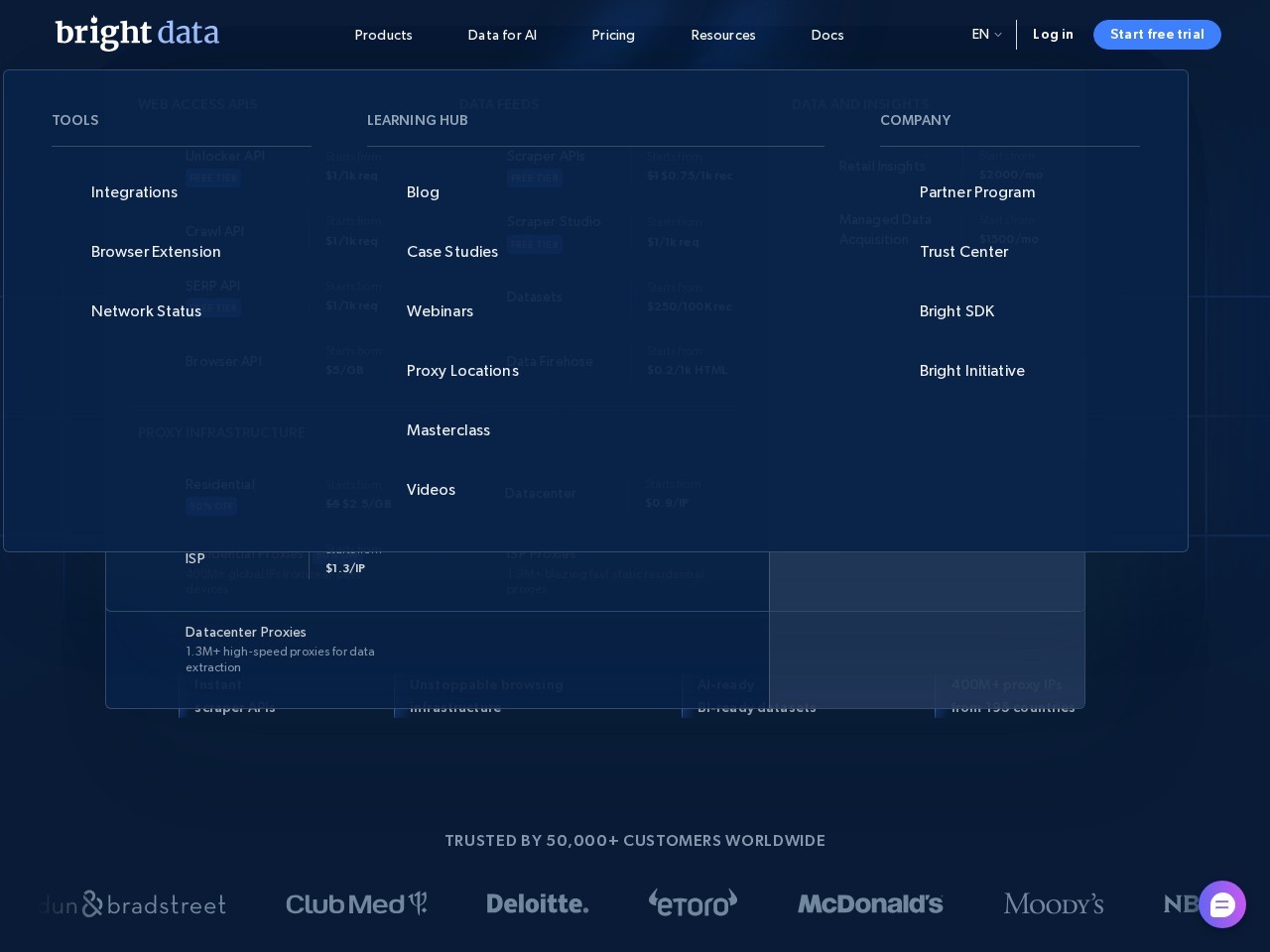The width and height of the screenshot is (1270, 952).
Task: Open the Network Status page
Action: 146,311
